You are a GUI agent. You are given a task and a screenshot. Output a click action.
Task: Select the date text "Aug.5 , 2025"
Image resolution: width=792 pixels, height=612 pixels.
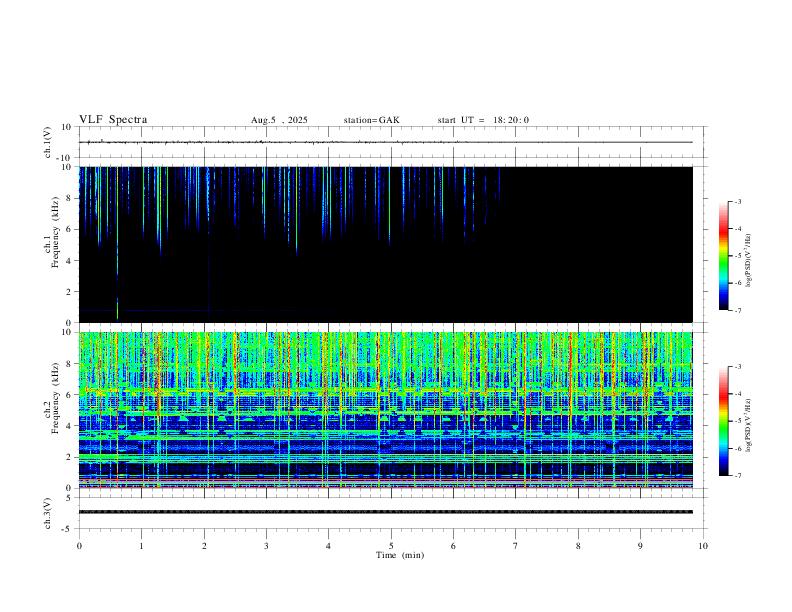point(279,120)
